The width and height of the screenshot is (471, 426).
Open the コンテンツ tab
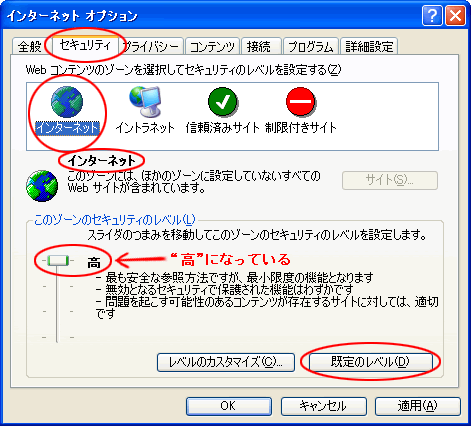pos(212,46)
